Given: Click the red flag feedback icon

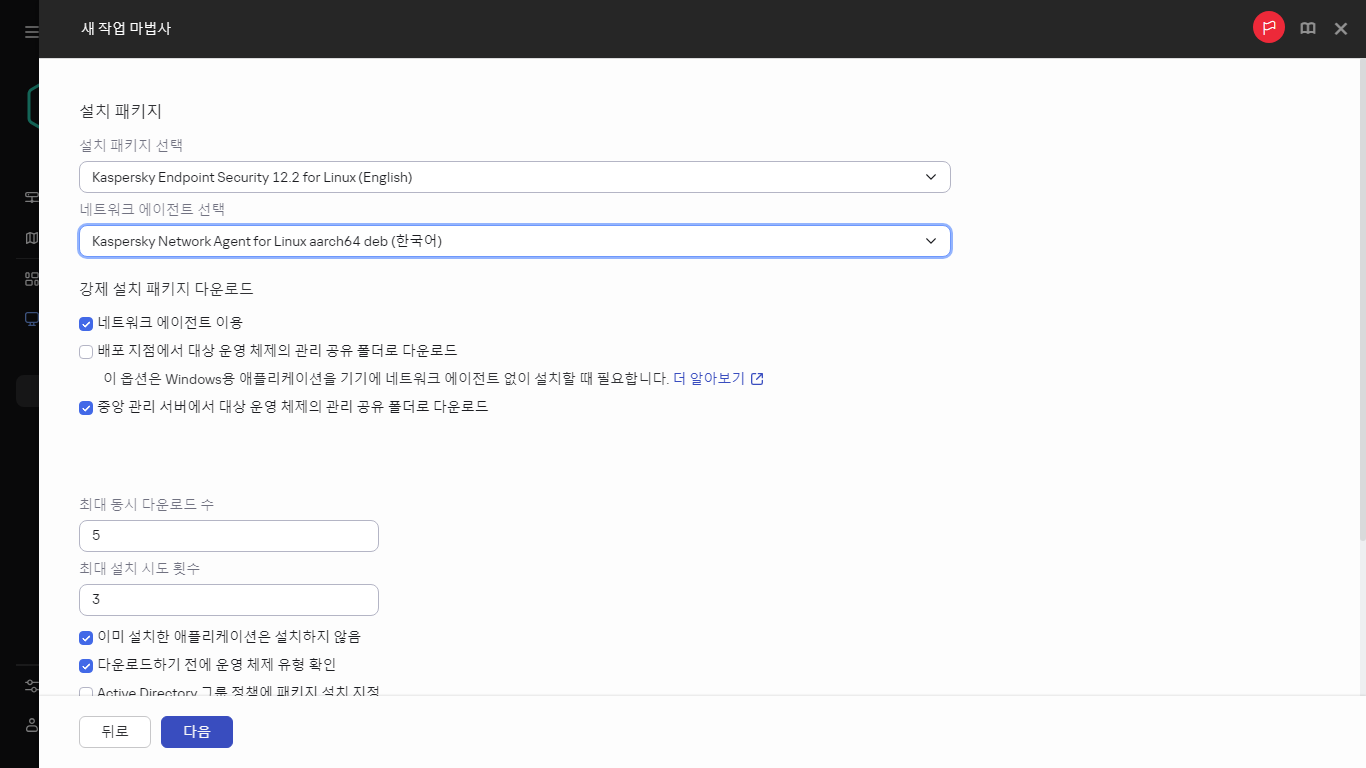Looking at the screenshot, I should click(x=1268, y=27).
